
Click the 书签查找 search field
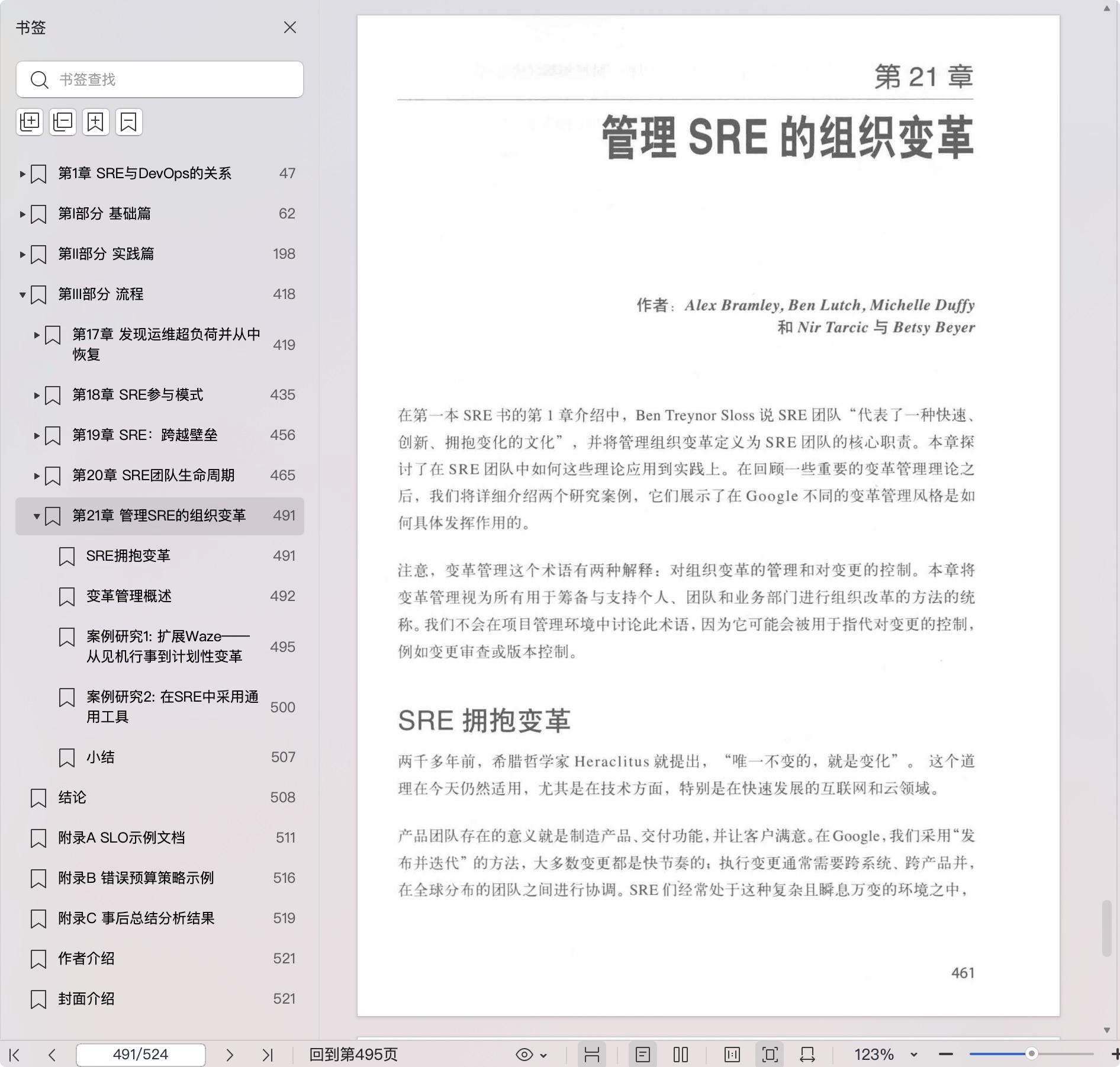(172, 79)
